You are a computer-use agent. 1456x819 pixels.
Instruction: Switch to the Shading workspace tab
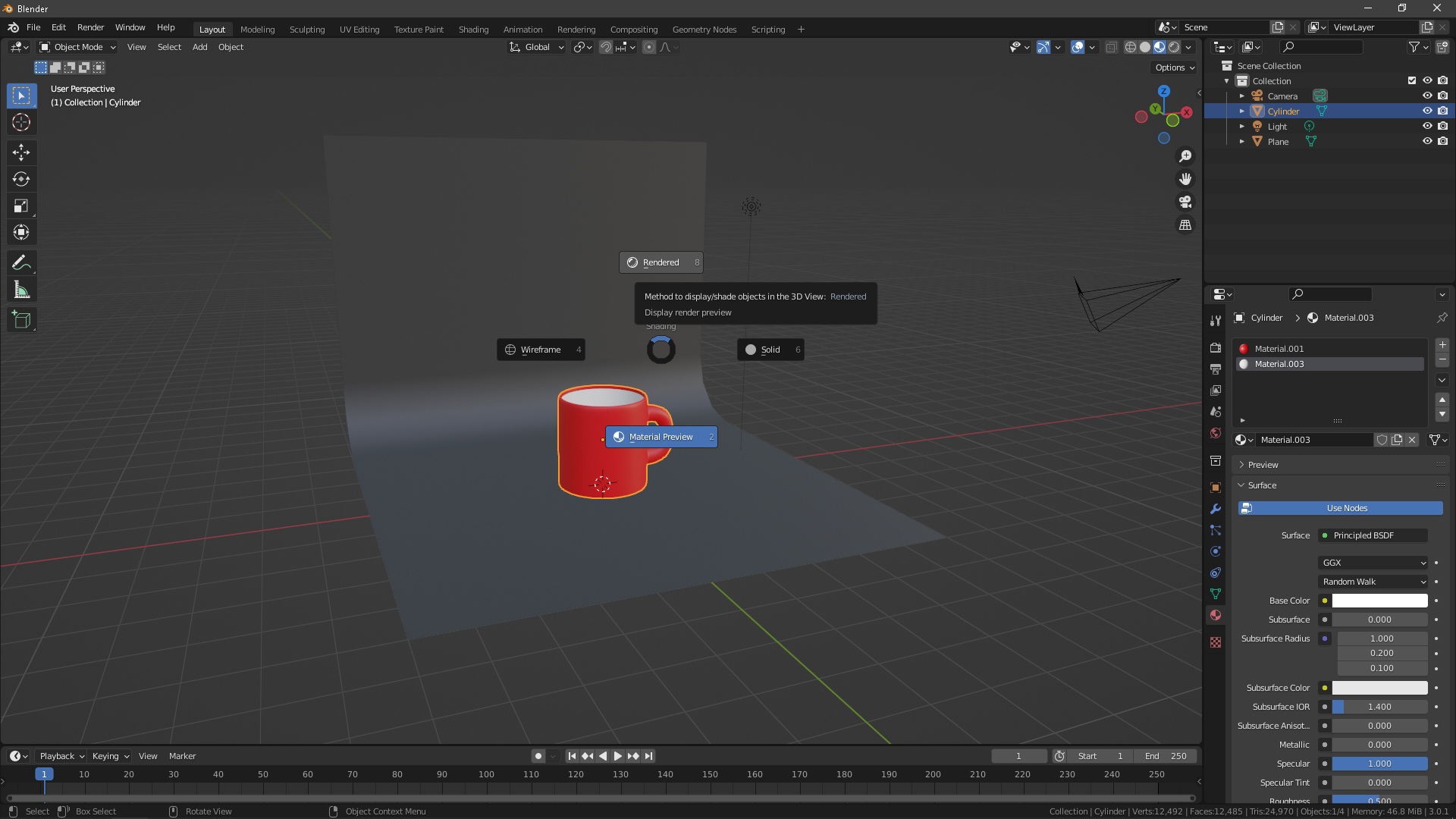pos(473,30)
